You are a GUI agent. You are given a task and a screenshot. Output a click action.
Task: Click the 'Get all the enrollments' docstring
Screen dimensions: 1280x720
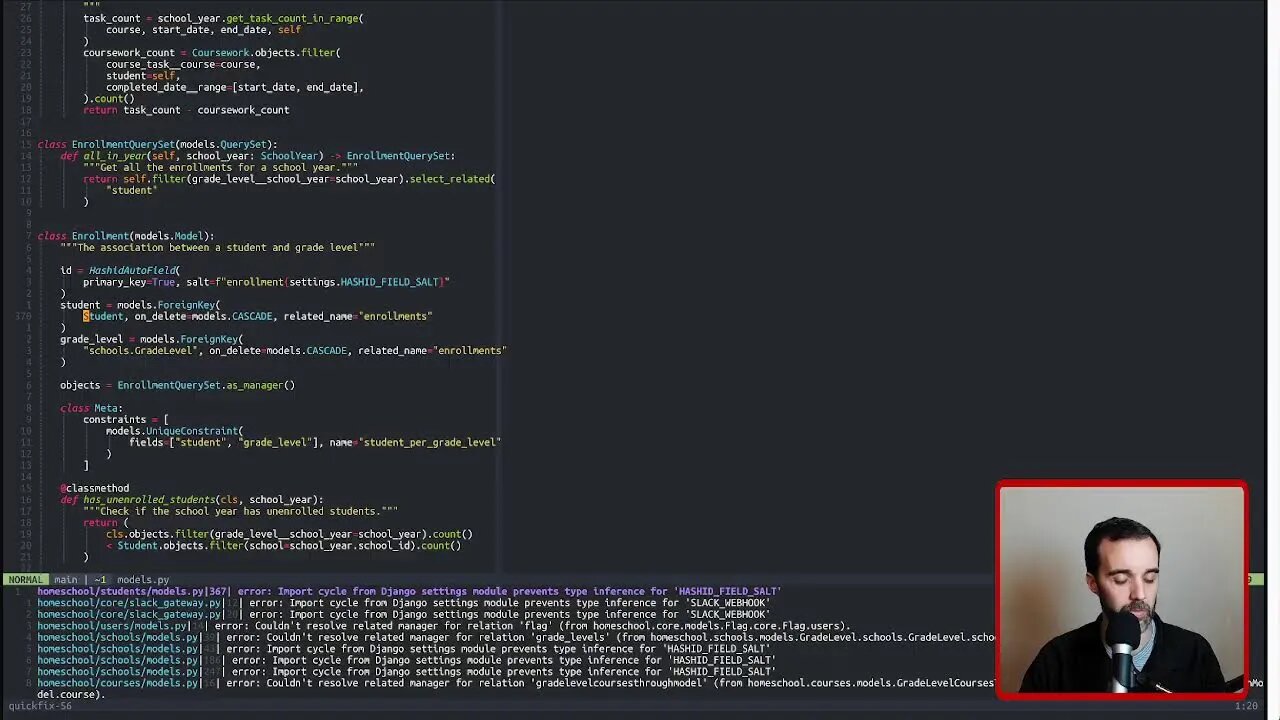[220, 168]
